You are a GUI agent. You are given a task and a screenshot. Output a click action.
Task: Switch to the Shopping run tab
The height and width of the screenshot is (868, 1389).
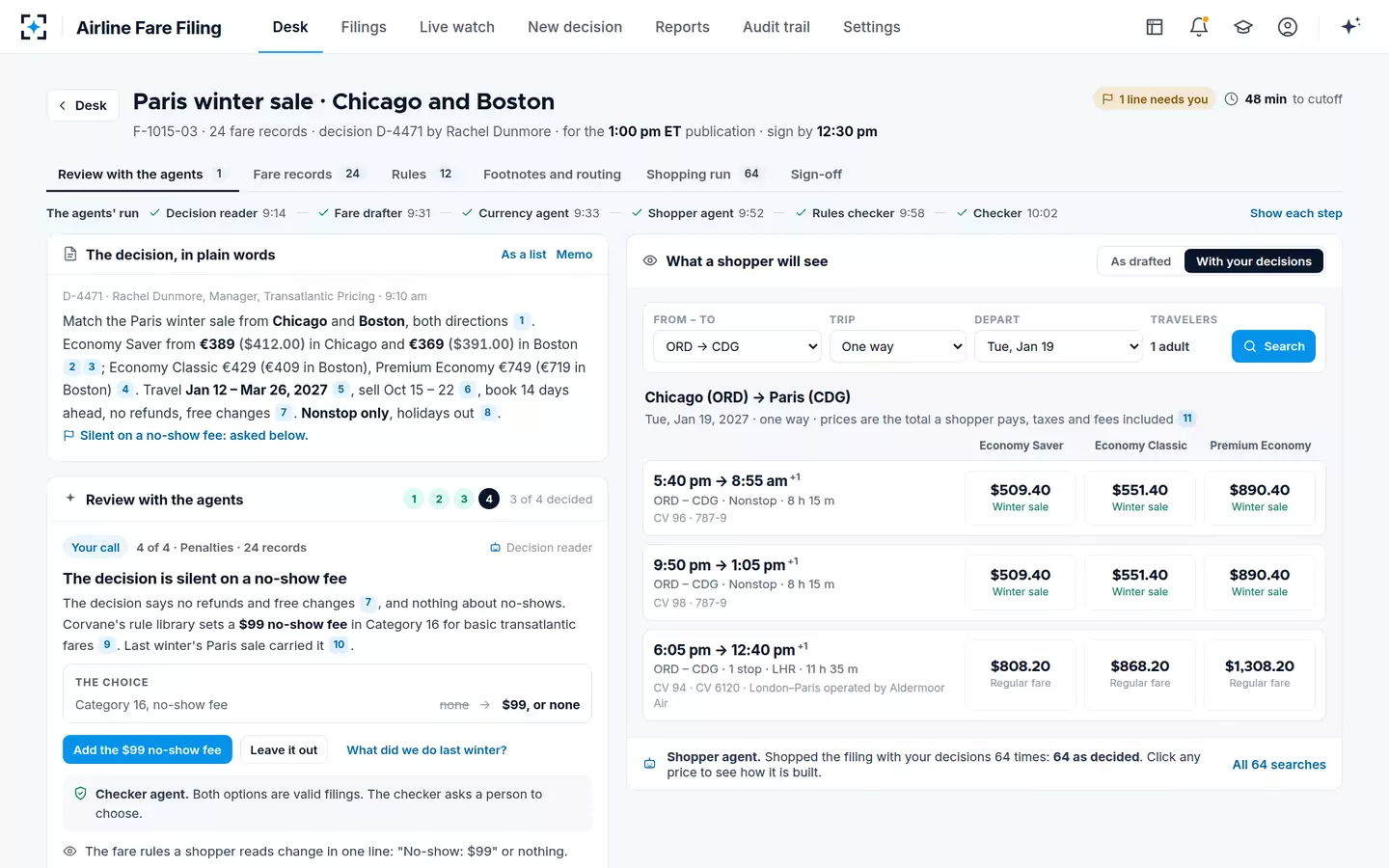[x=703, y=175]
